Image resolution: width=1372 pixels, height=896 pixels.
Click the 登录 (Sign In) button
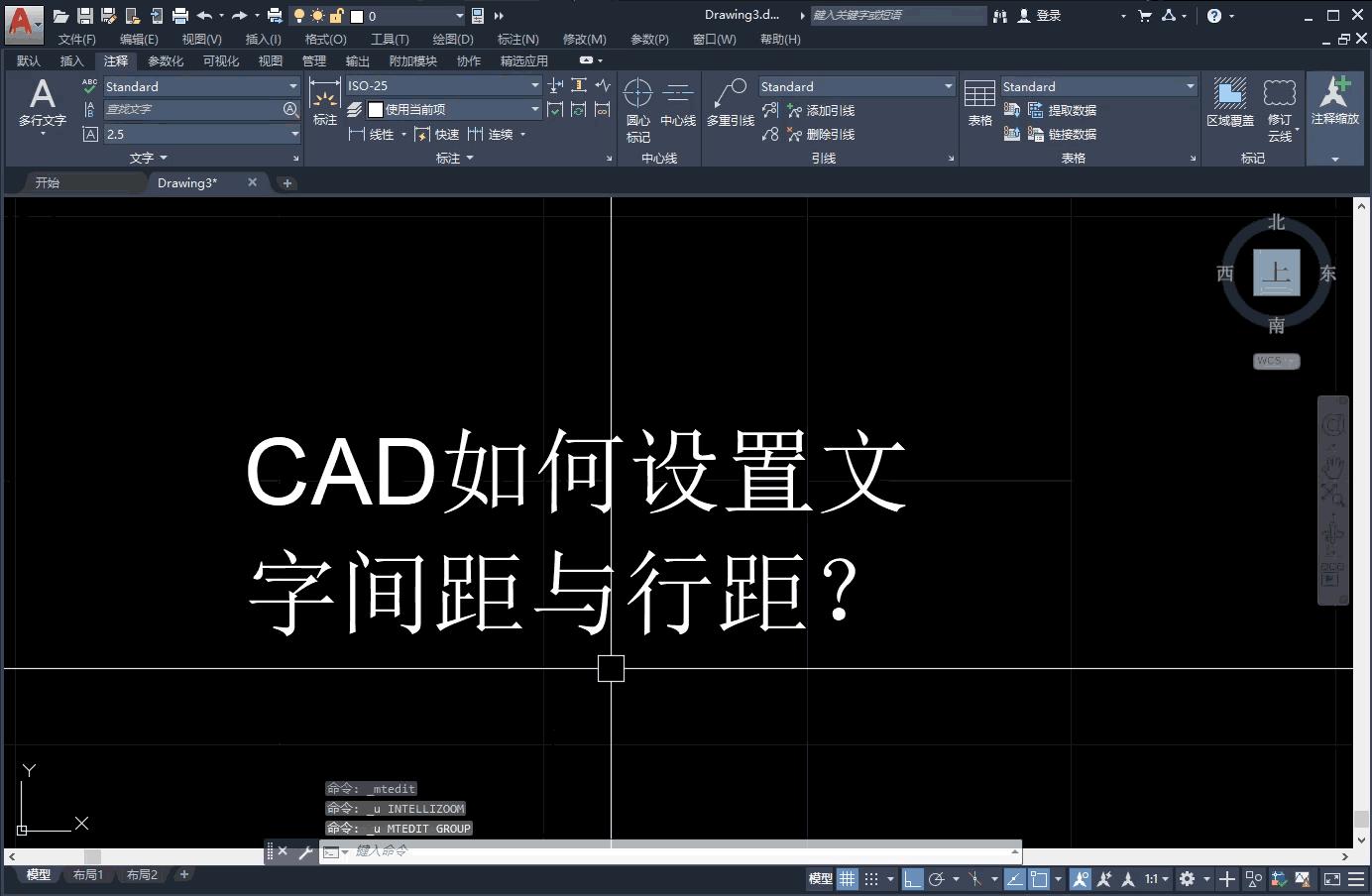(1046, 15)
